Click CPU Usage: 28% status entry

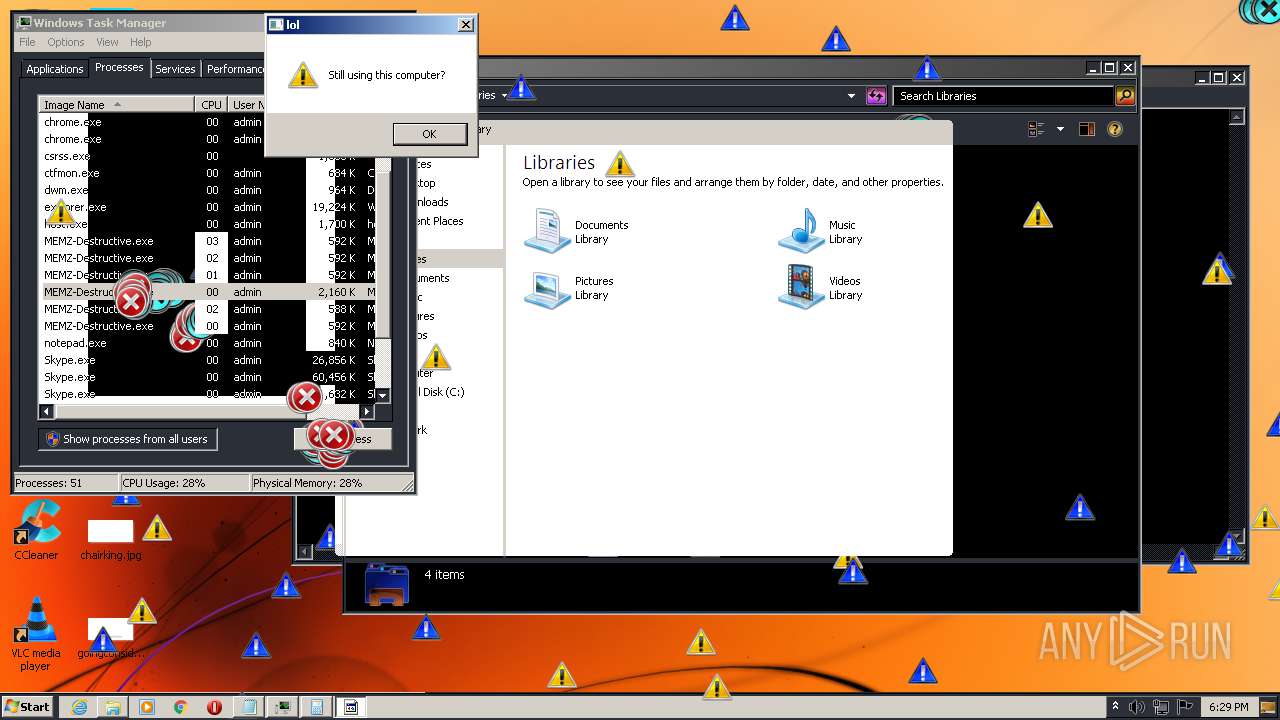point(184,483)
